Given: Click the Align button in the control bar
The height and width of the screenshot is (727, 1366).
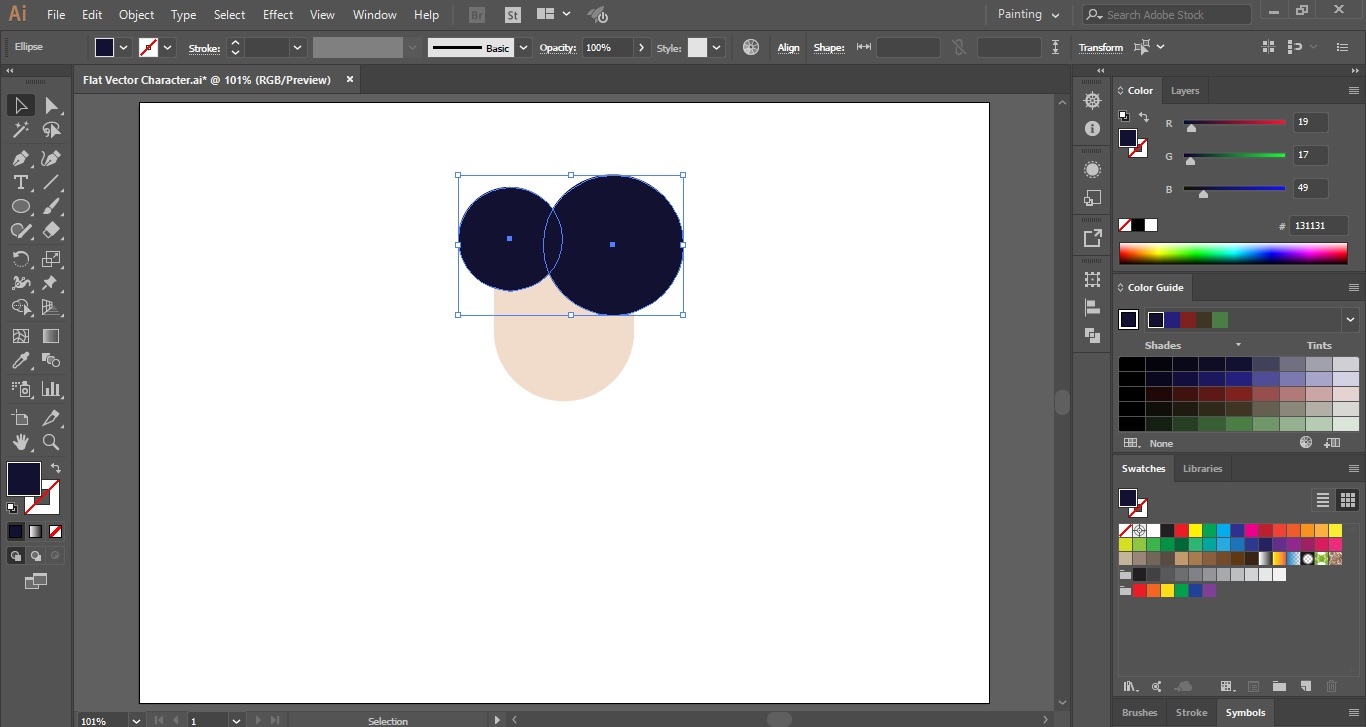Looking at the screenshot, I should pos(788,47).
